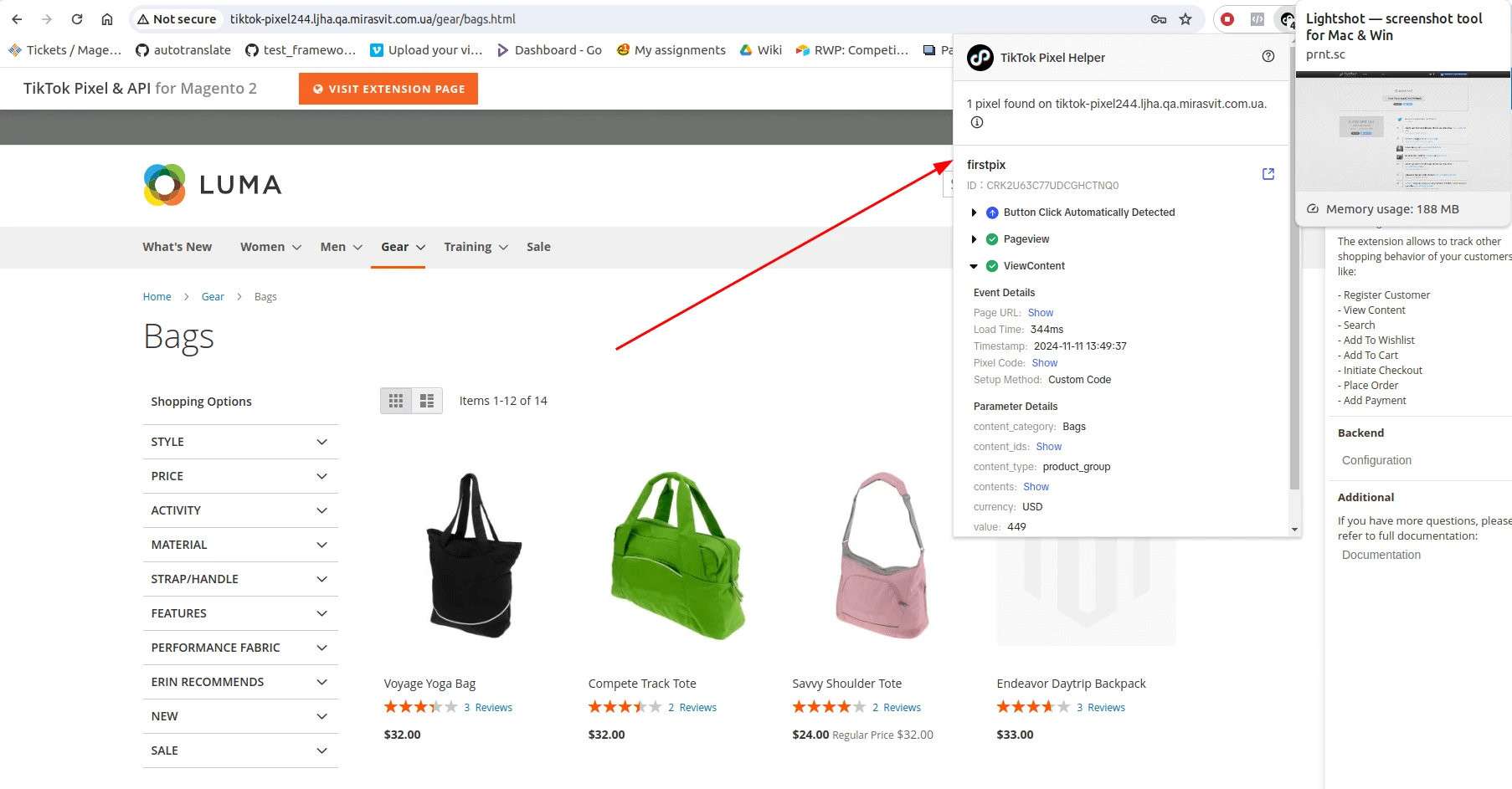This screenshot has width=1512, height=789.
Task: Click the browser home icon
Action: (x=107, y=19)
